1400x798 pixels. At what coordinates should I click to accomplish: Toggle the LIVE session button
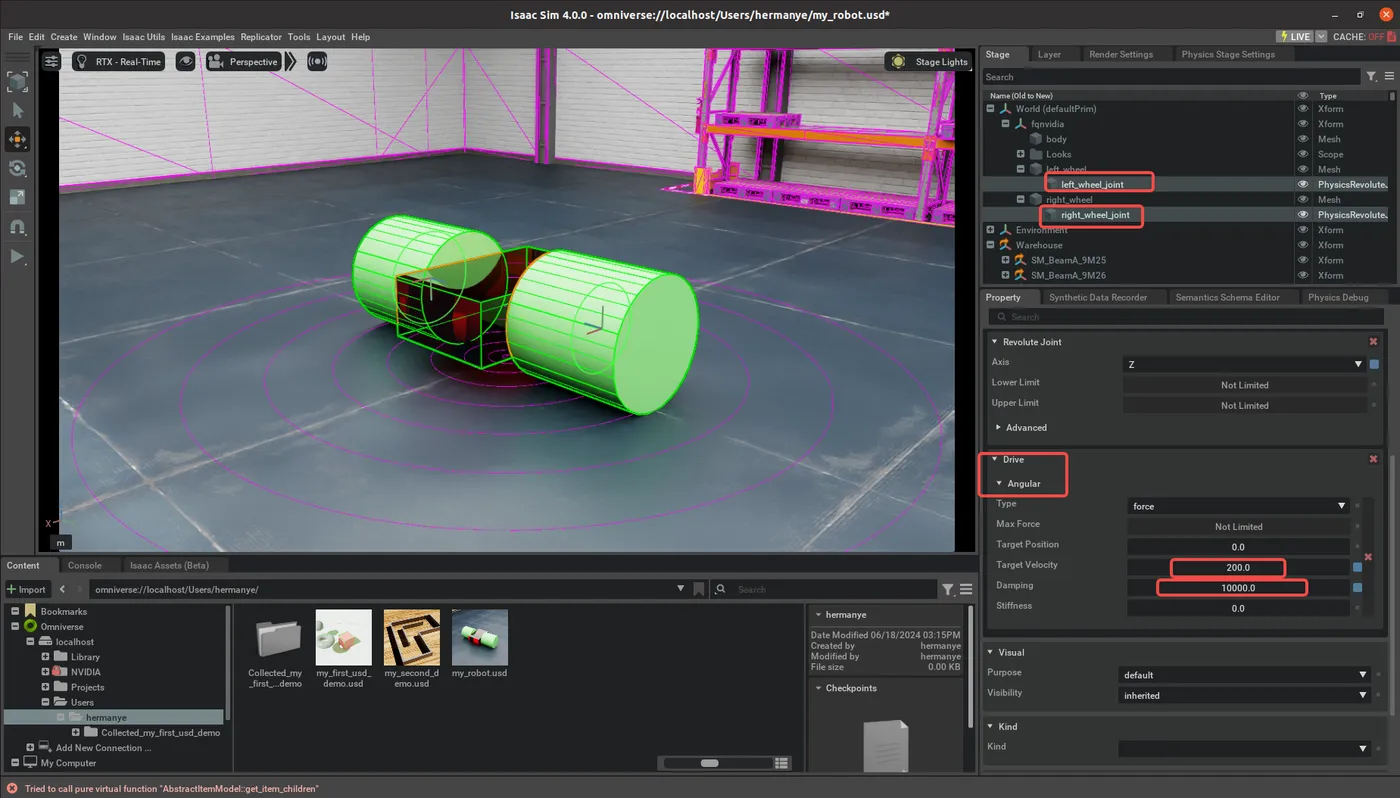tap(1294, 36)
